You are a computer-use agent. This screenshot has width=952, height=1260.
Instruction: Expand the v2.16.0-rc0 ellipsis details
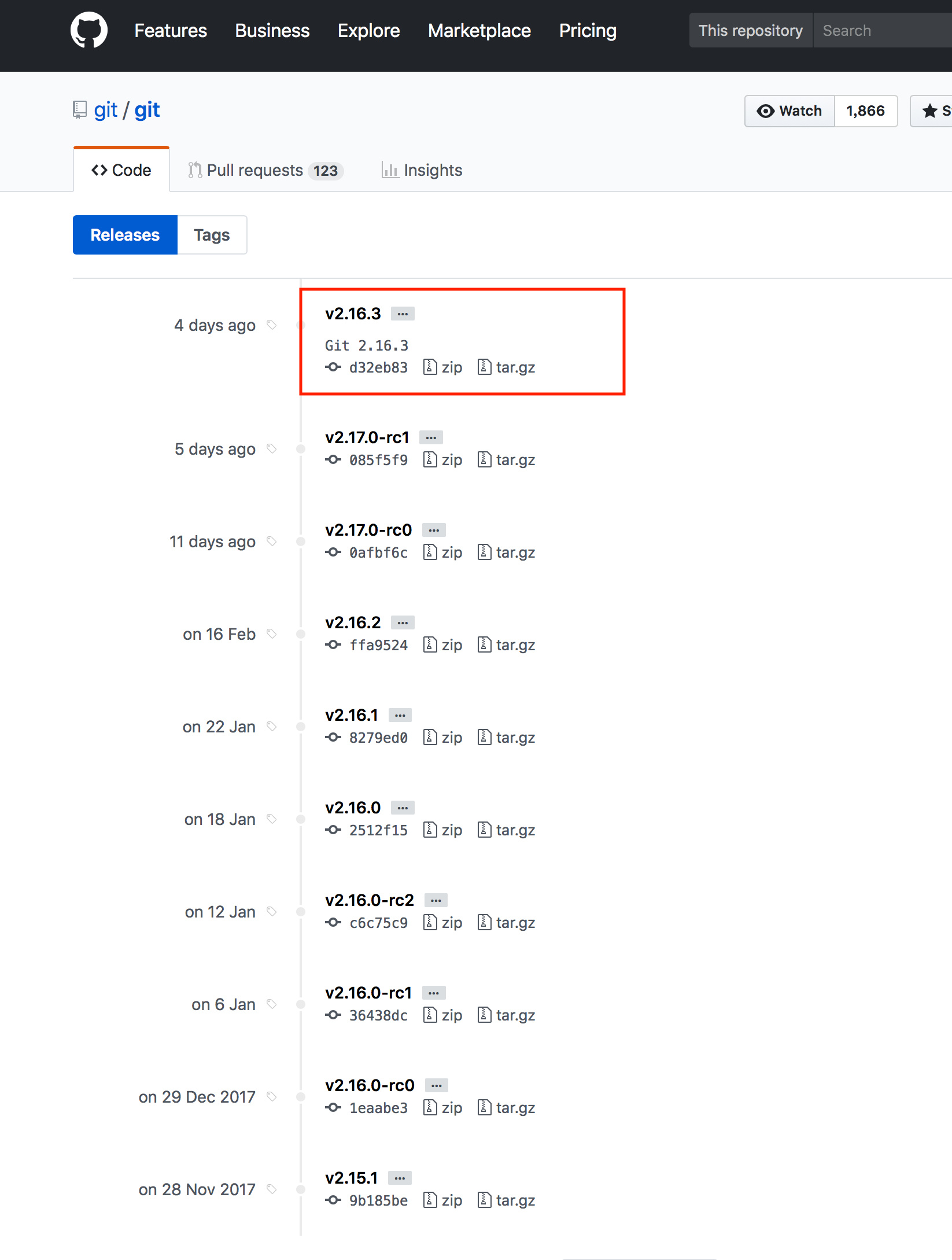(x=437, y=1085)
